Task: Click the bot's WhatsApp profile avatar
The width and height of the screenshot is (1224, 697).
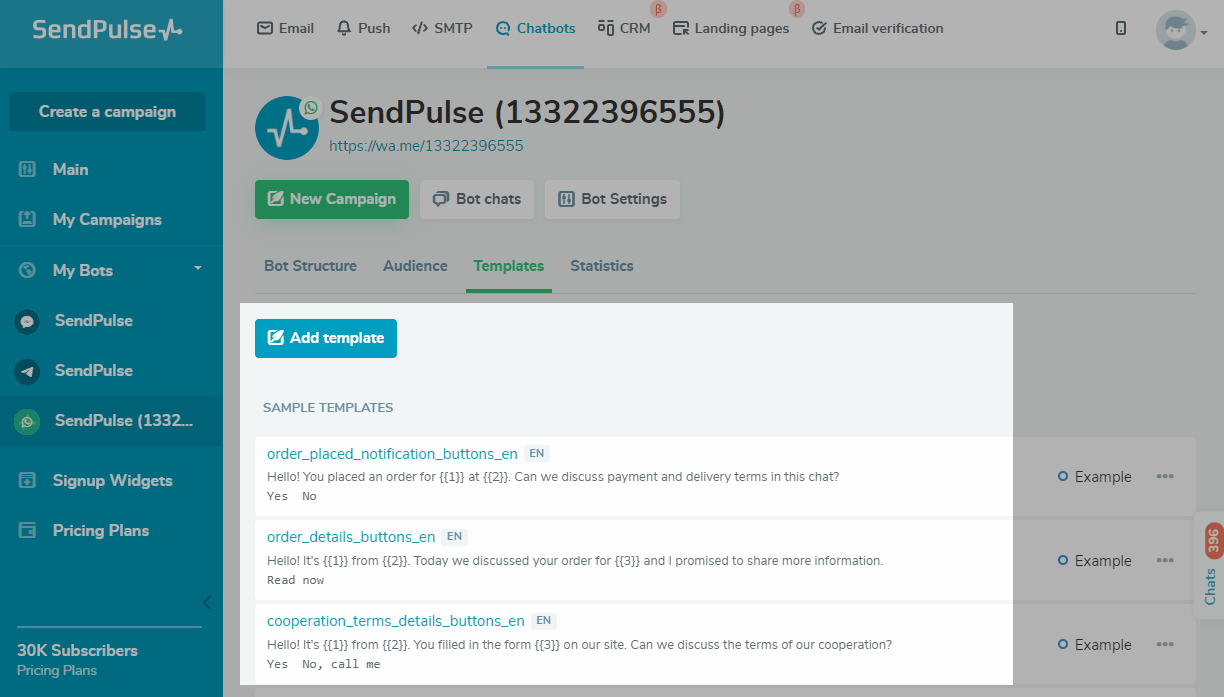Action: (x=287, y=128)
